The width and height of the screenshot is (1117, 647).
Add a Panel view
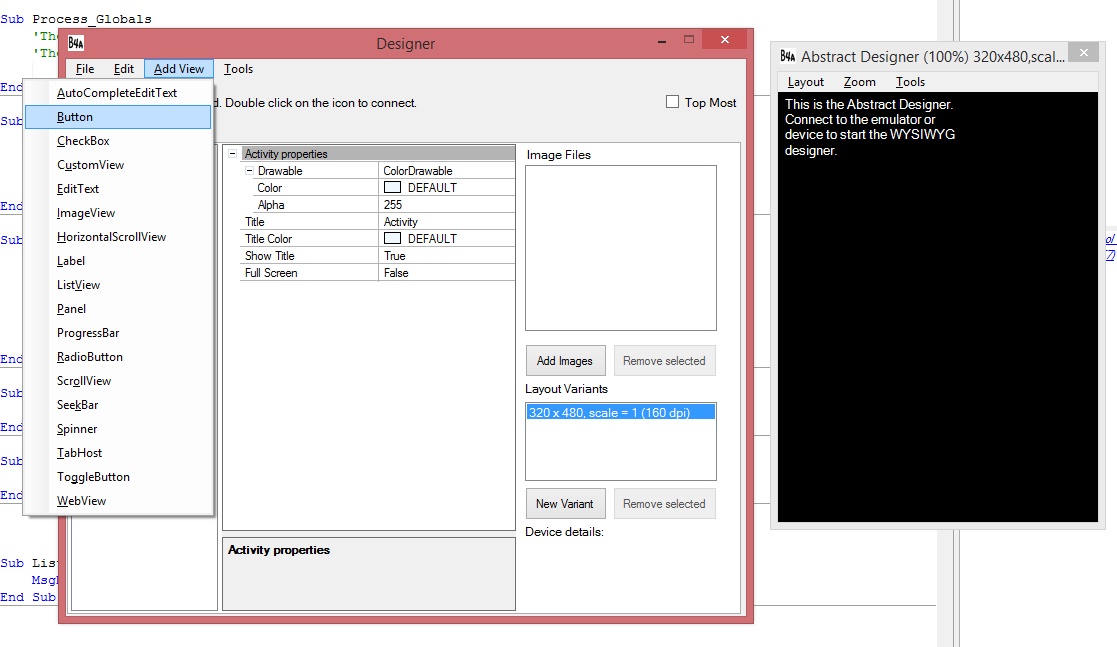coord(118,309)
